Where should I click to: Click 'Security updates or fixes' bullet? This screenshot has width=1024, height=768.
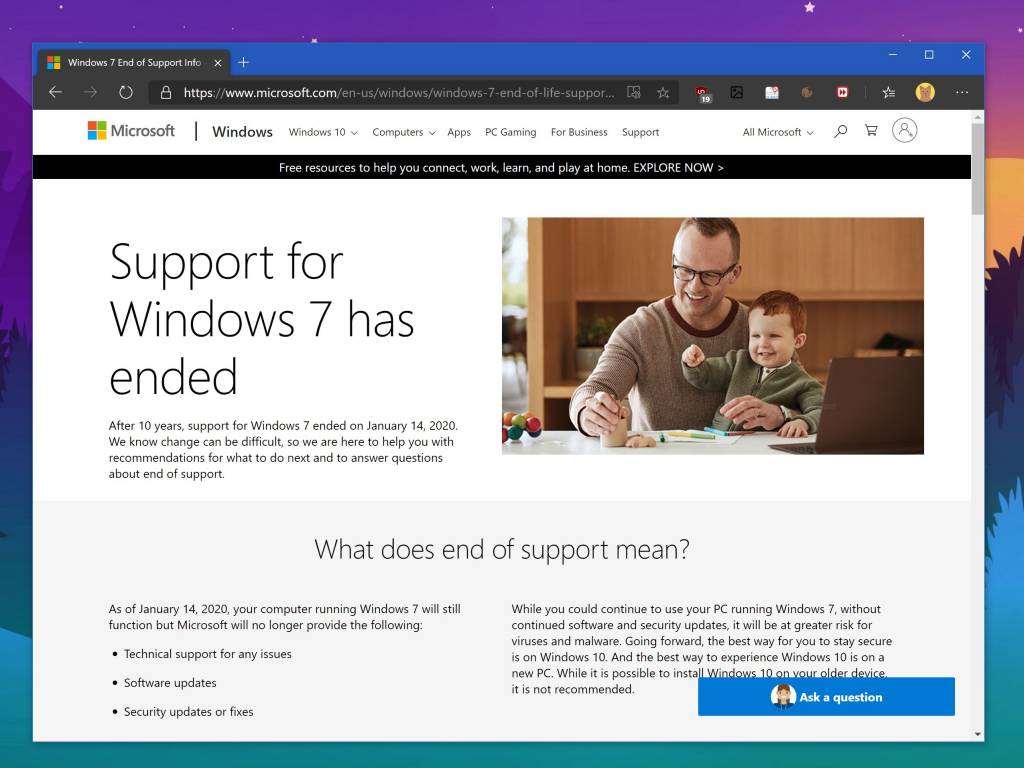(189, 711)
